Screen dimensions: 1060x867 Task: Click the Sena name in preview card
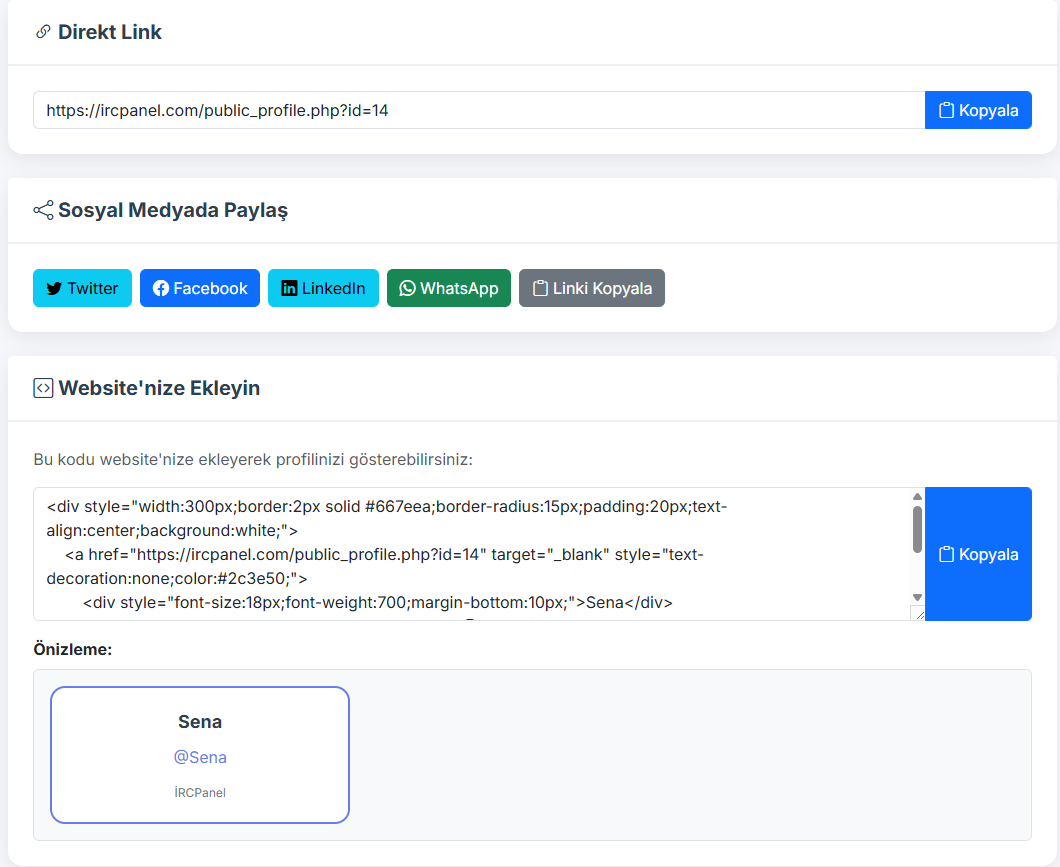tap(200, 721)
